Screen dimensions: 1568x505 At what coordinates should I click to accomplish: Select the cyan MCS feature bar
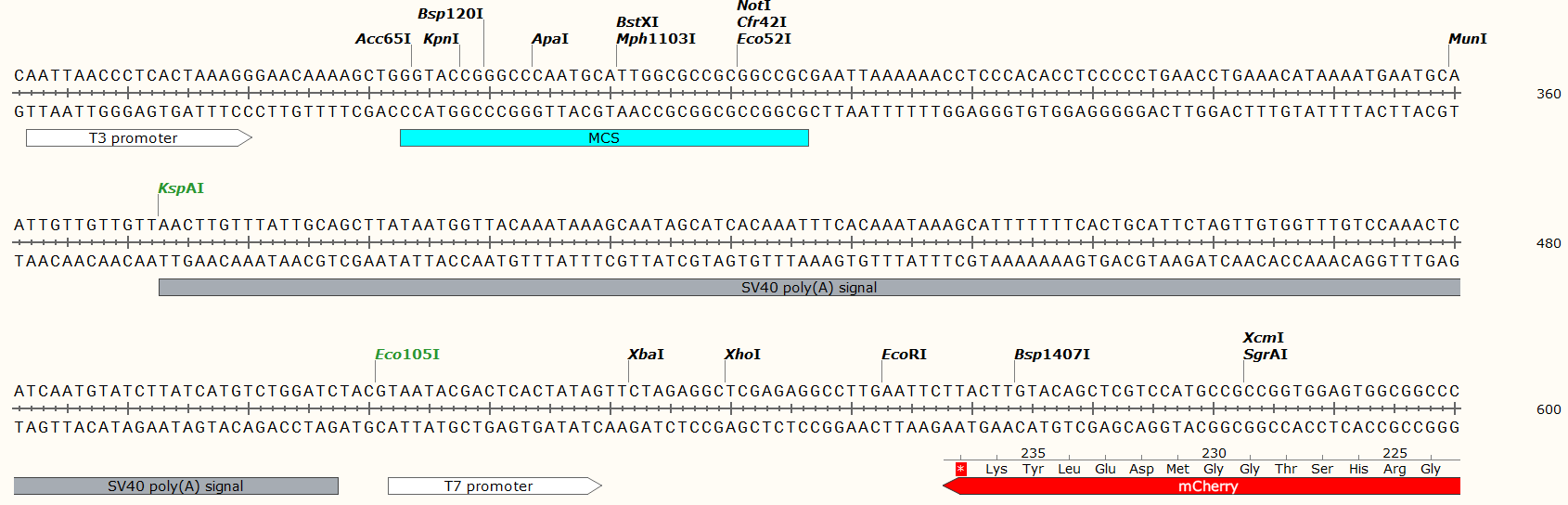603,138
